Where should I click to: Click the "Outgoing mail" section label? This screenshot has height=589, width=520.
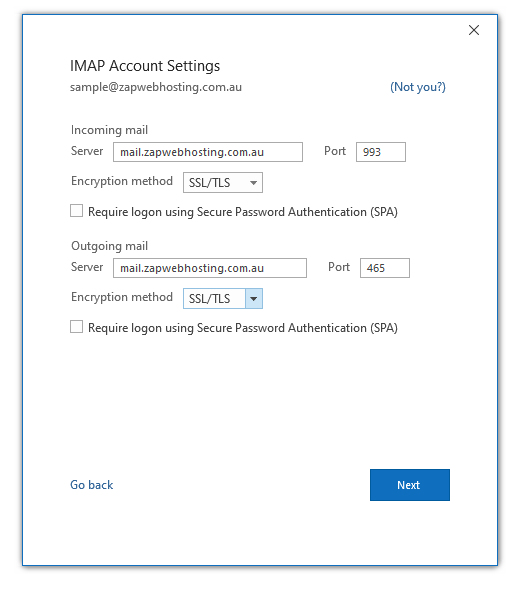109,246
